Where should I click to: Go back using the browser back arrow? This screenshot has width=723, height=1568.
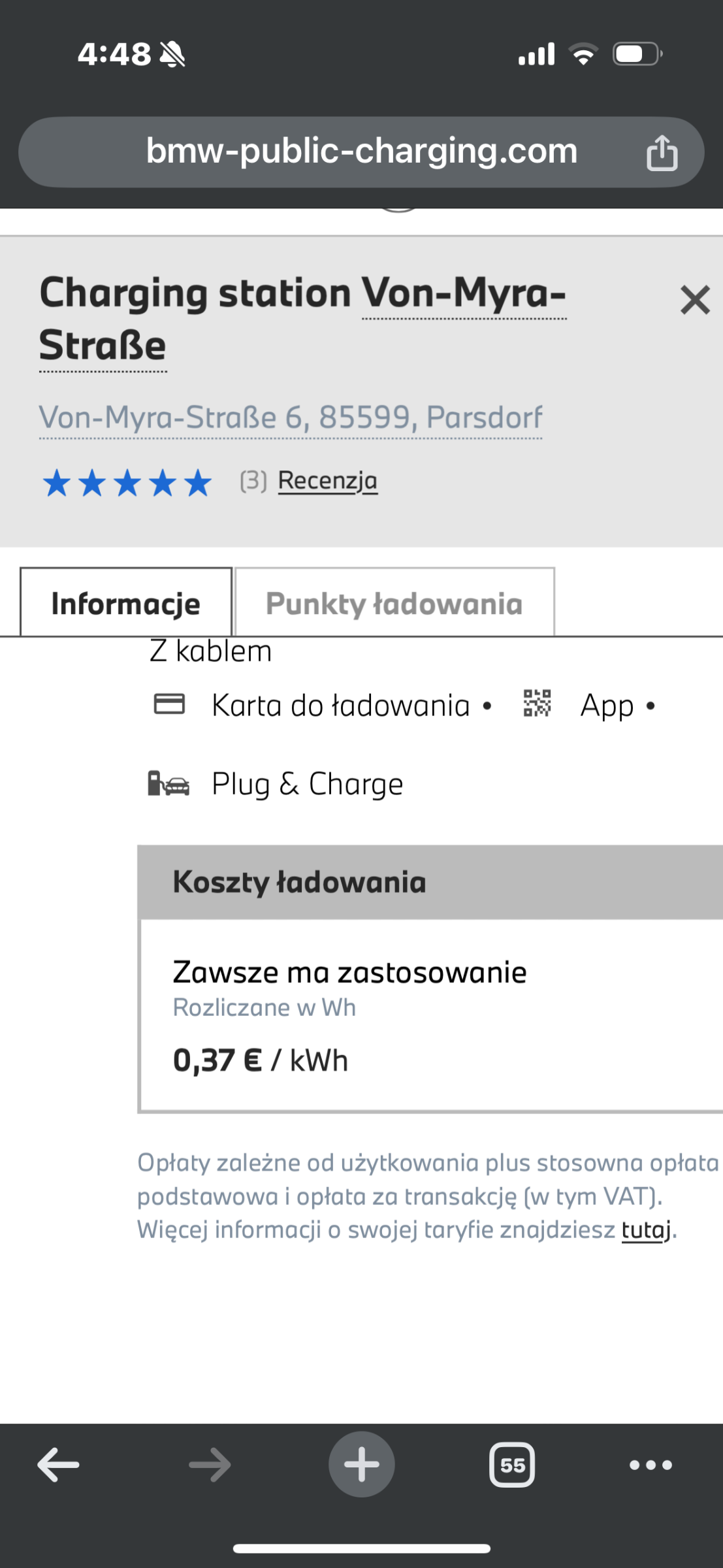pos(58,1464)
